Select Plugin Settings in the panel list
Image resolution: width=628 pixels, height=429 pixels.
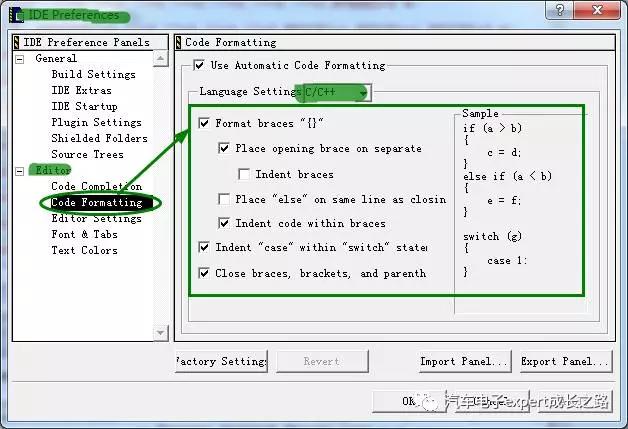(96, 123)
